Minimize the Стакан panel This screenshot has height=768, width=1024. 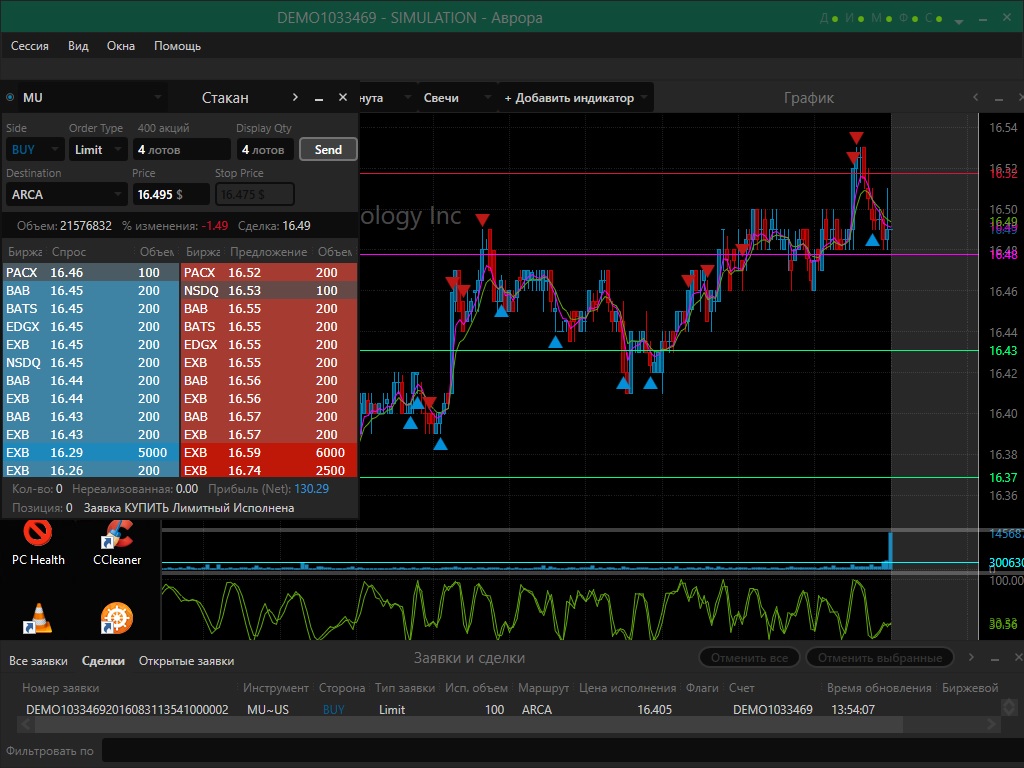319,99
